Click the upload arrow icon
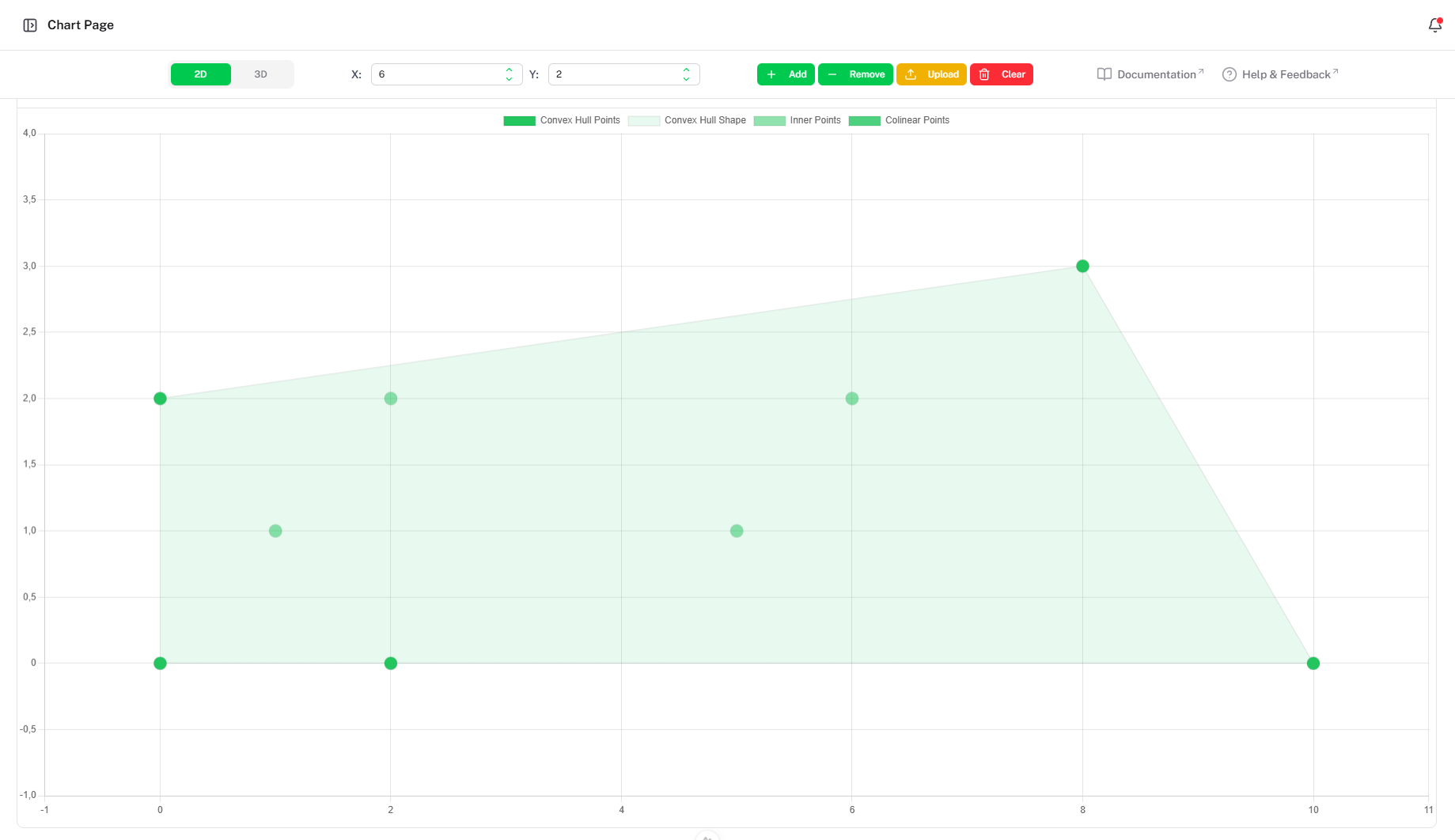1455x840 pixels. (911, 74)
